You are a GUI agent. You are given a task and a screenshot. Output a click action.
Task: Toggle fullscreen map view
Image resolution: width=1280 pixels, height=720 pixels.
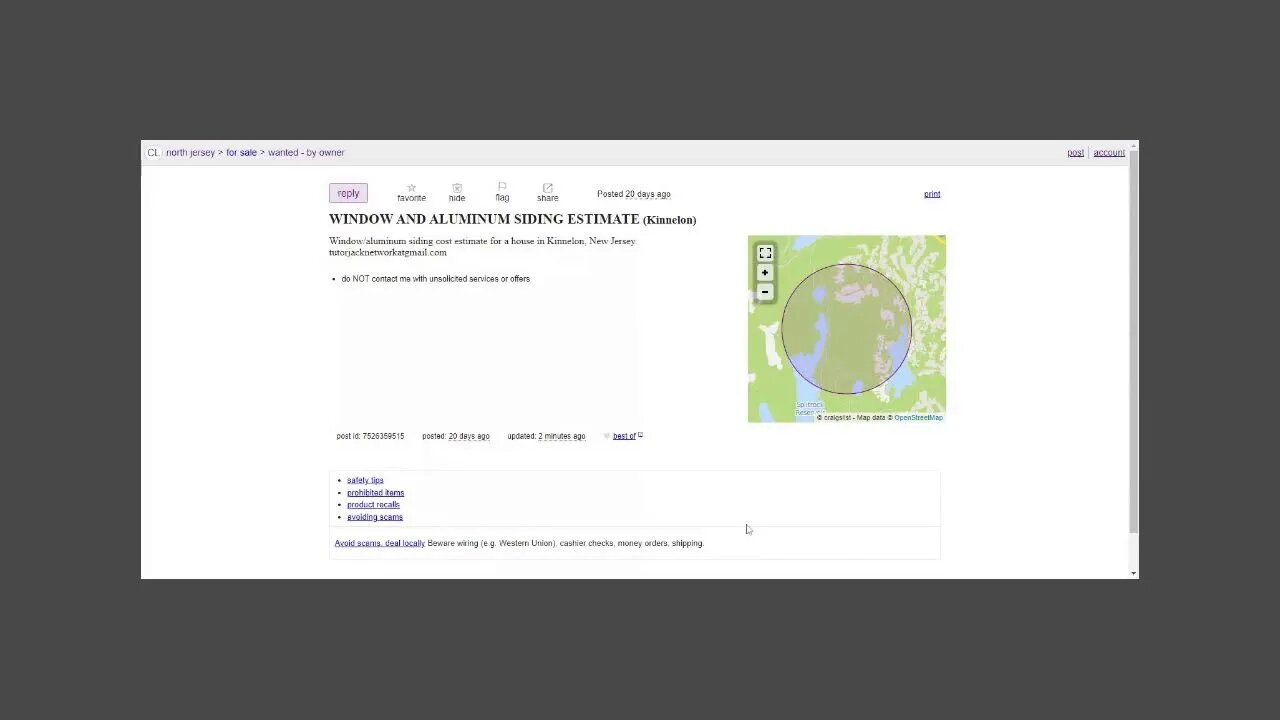[765, 253]
